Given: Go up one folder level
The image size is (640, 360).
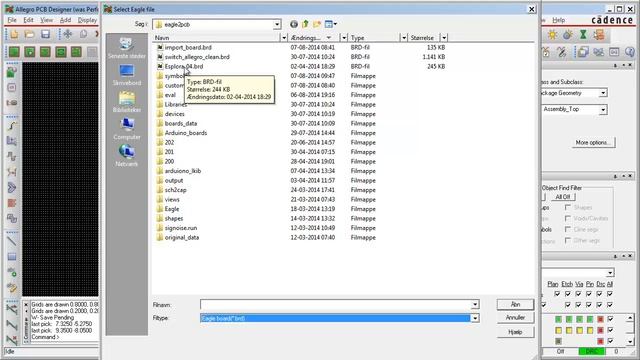Looking at the screenshot, I should [x=305, y=24].
